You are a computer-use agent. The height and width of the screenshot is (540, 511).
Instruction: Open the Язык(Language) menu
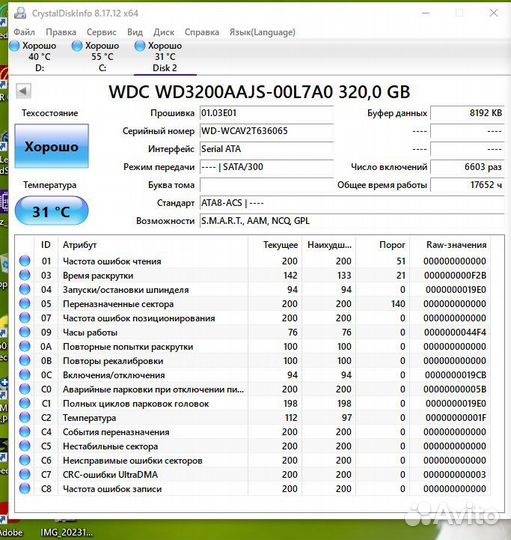(x=262, y=32)
